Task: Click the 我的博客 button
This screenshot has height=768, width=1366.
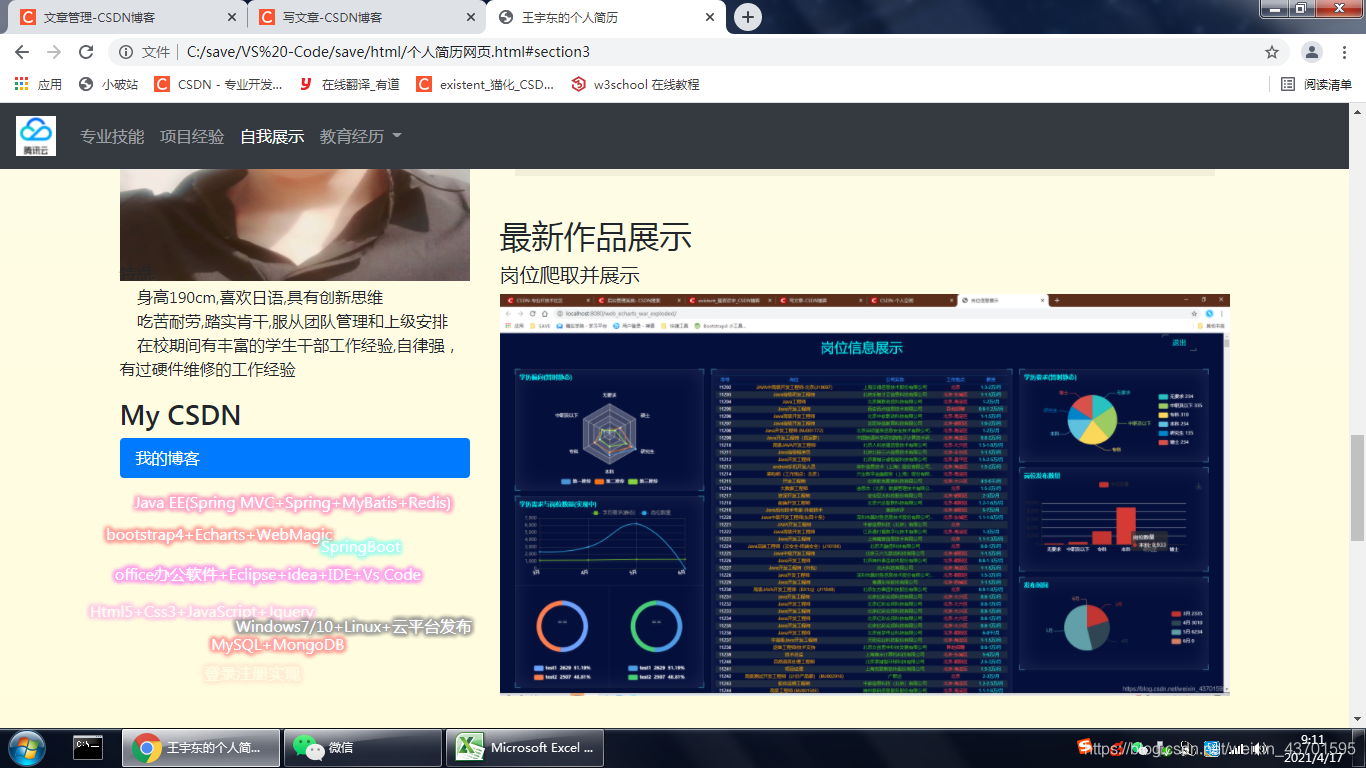Action: coord(295,458)
